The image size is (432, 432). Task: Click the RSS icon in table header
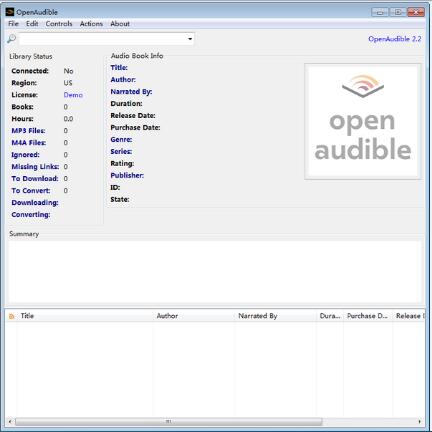coord(12,316)
